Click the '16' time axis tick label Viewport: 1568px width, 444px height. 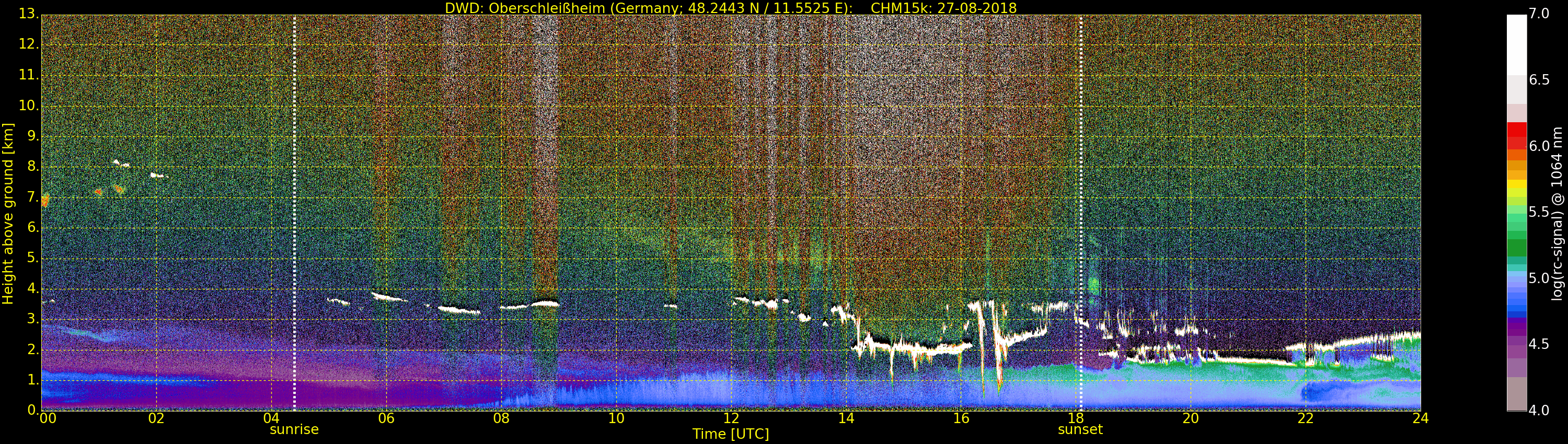pos(961,418)
